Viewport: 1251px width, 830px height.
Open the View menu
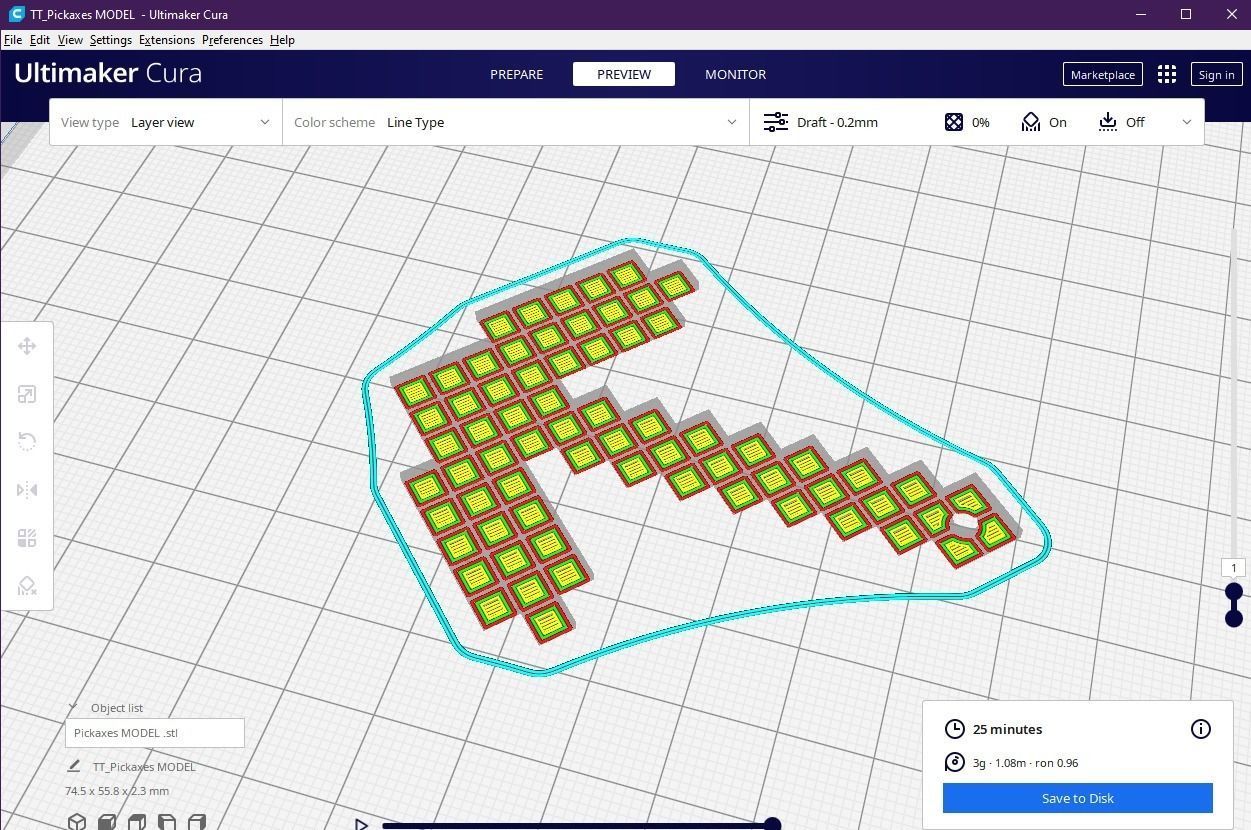click(x=70, y=40)
